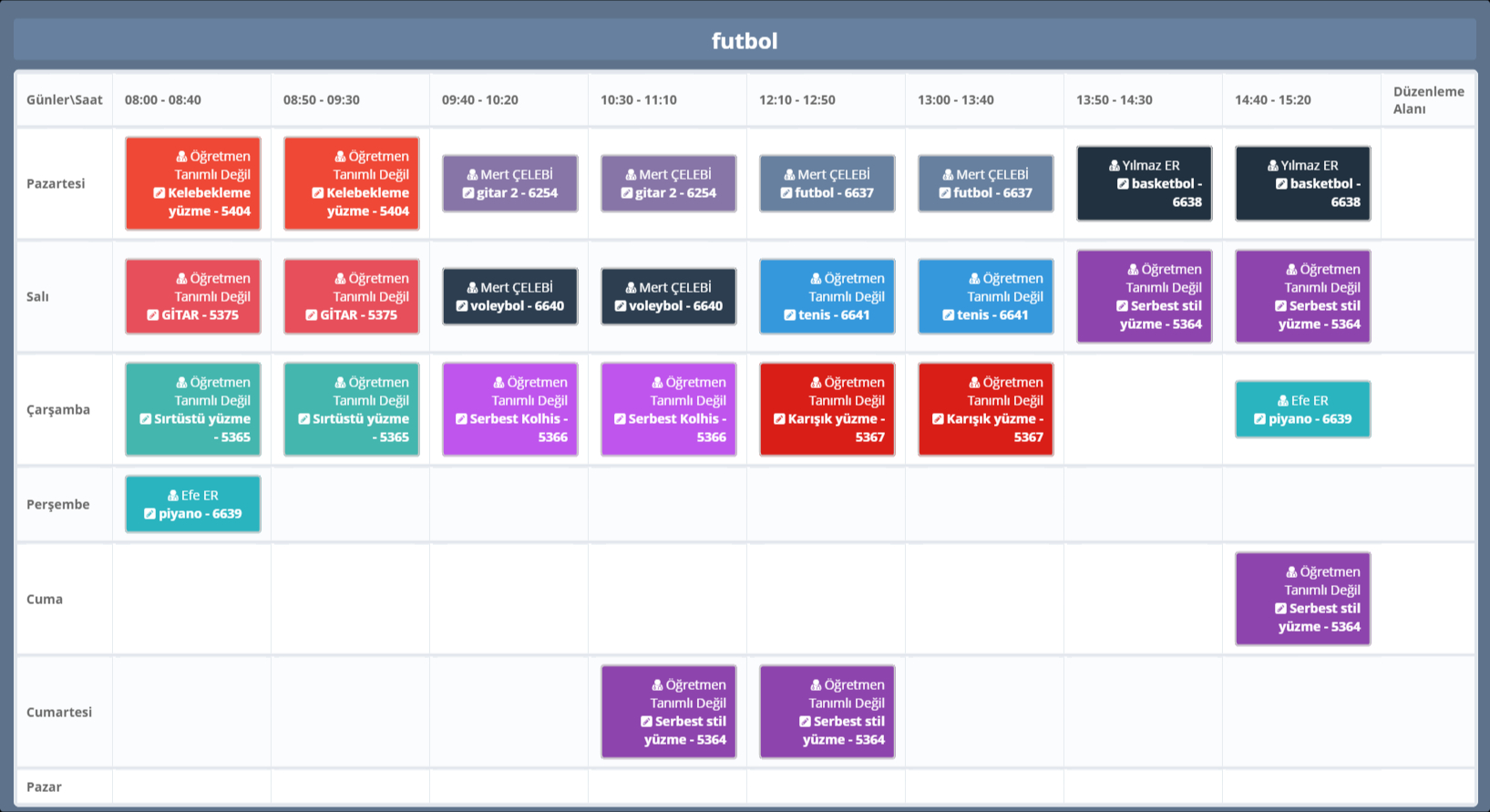Image resolution: width=1490 pixels, height=812 pixels.
Task: Open Salı 14:40 Serbest stil yüzme card
Action: [1302, 296]
